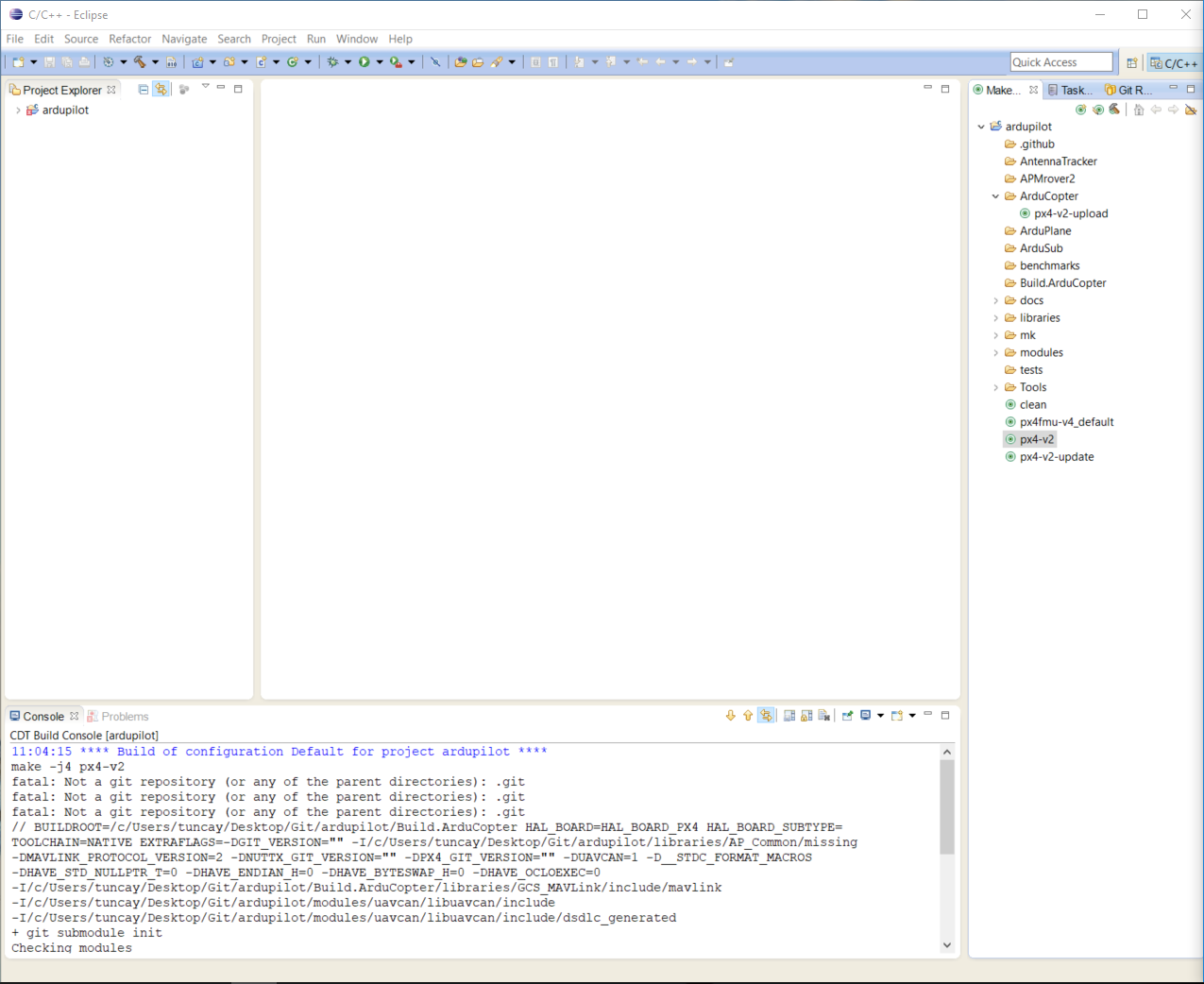Open the Window menu

click(x=357, y=39)
